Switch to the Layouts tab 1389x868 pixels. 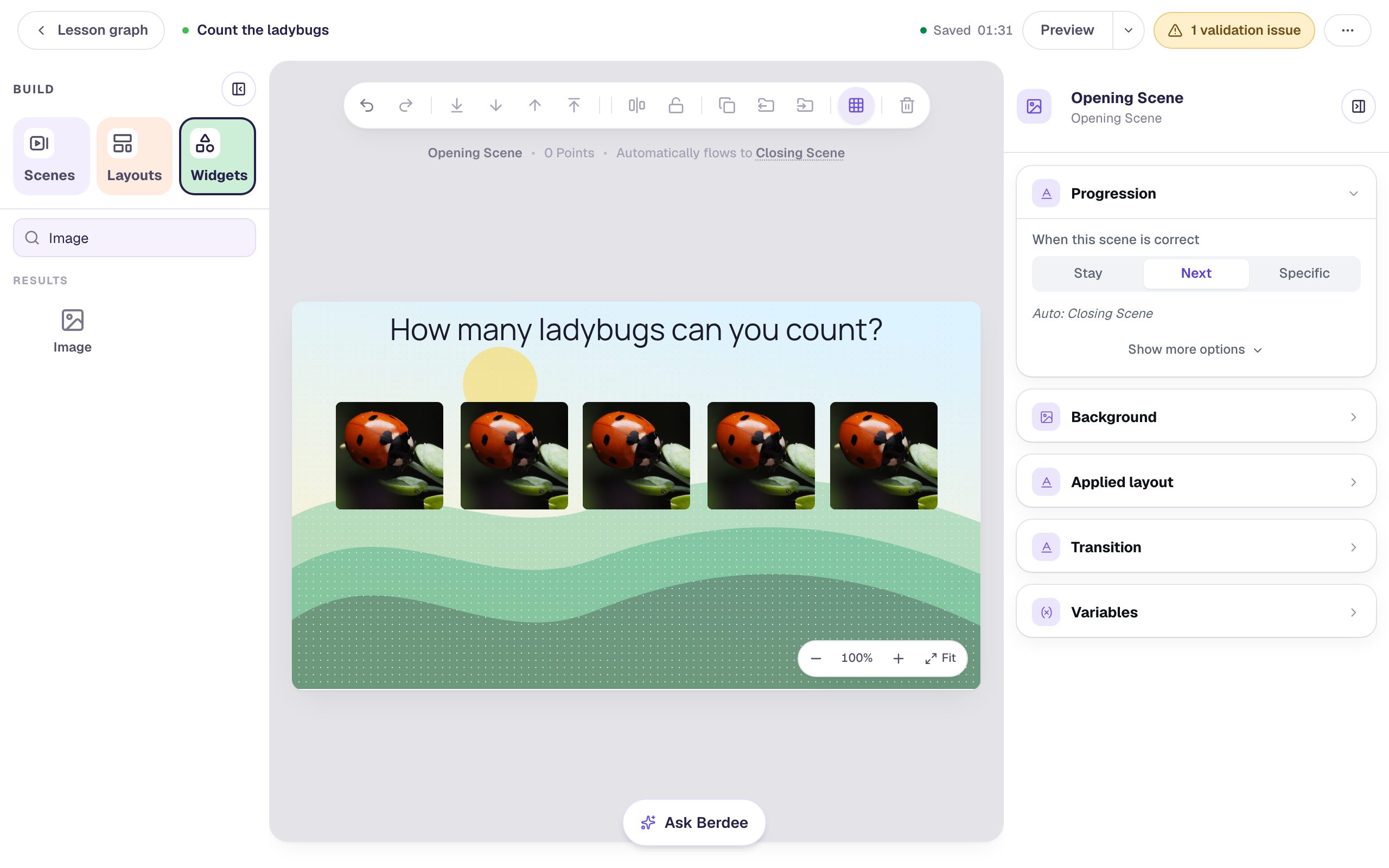click(x=135, y=156)
